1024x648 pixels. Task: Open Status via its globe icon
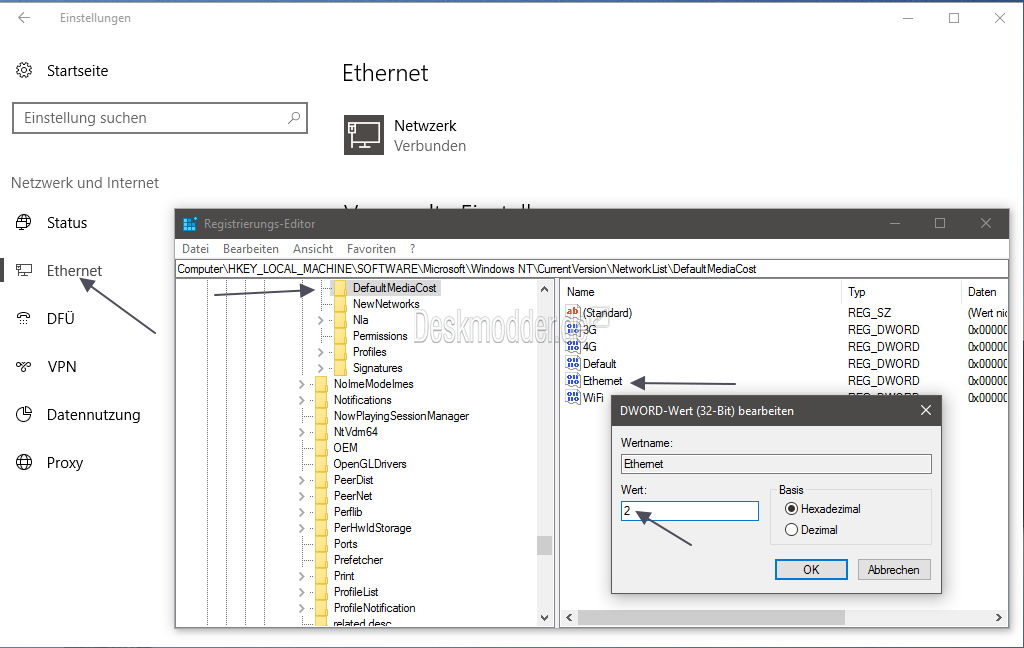24,222
